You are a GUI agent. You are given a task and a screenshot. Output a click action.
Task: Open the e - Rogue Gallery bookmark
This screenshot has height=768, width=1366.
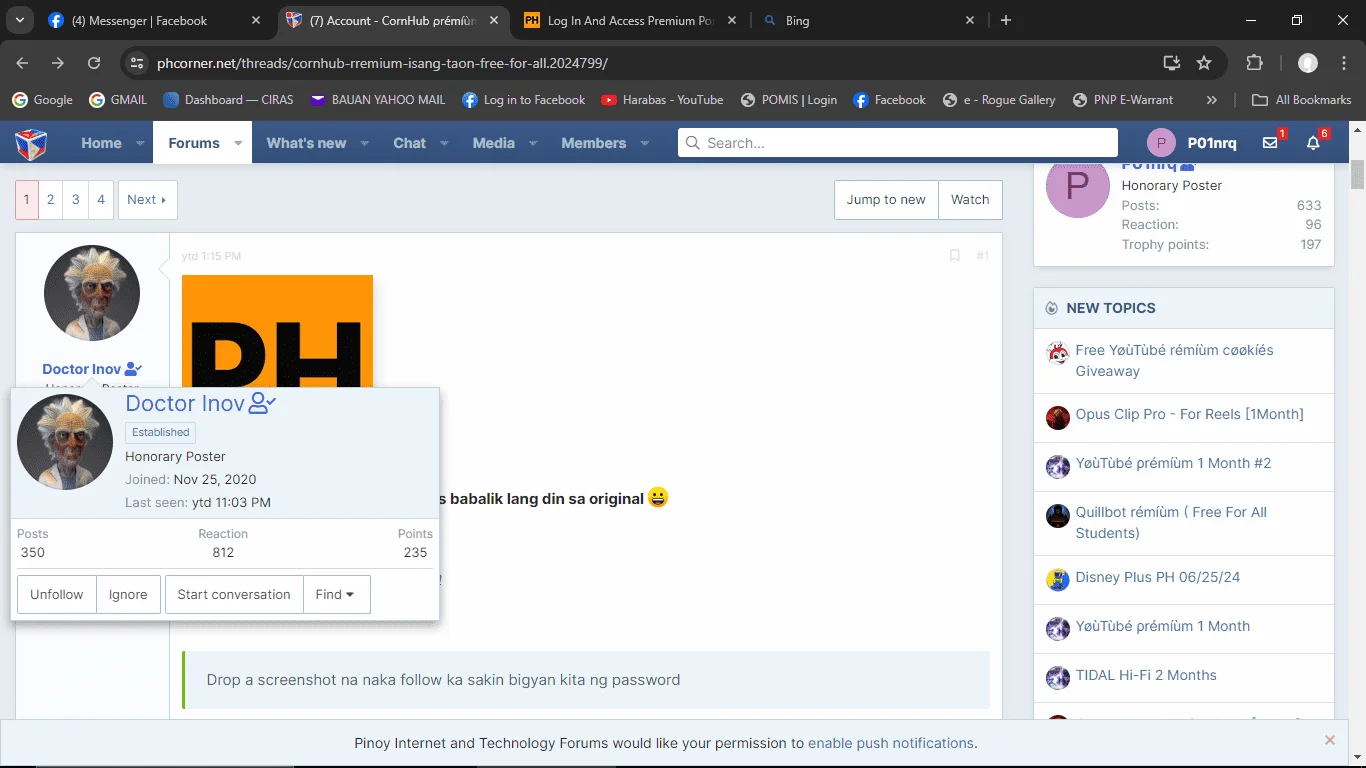coord(998,100)
